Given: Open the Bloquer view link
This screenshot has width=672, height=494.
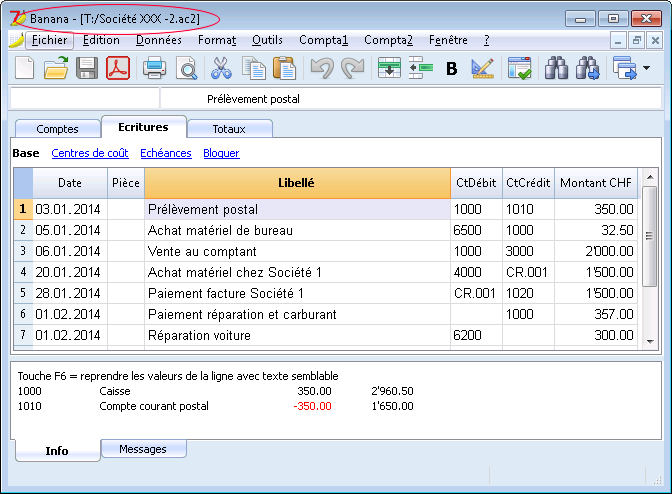Looking at the screenshot, I should pos(221,153).
